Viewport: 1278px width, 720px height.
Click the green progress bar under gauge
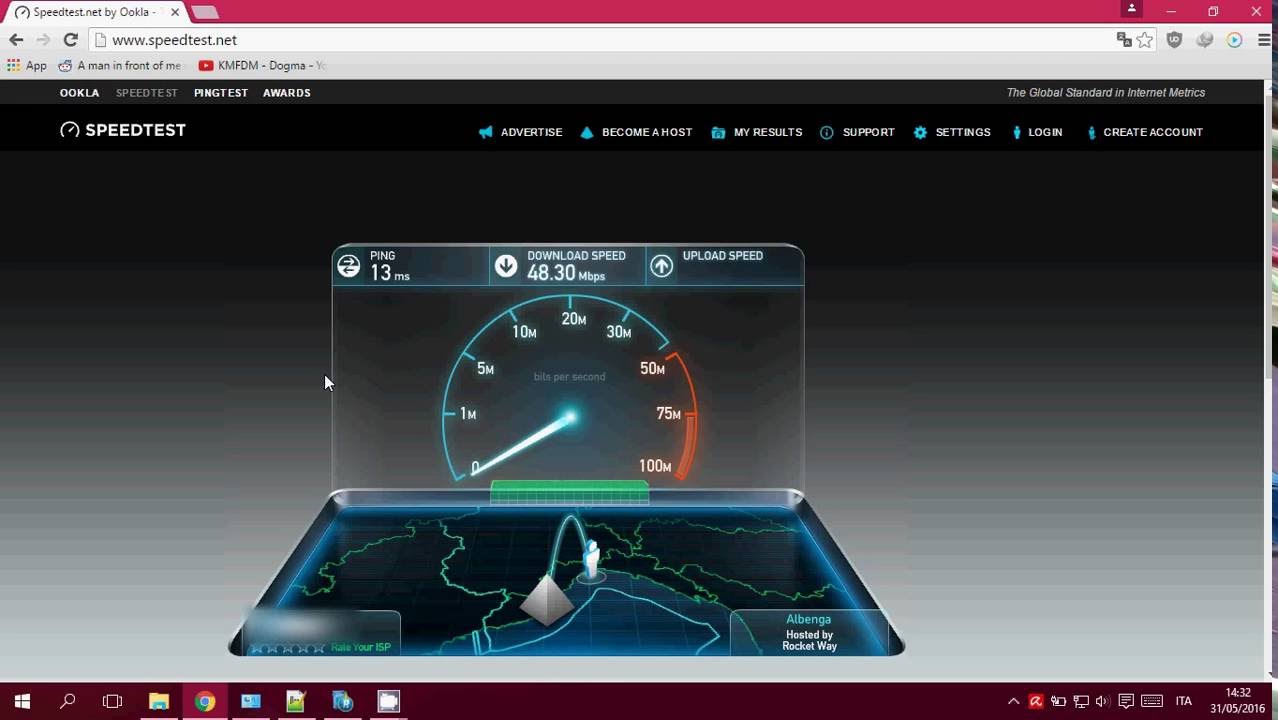click(569, 491)
